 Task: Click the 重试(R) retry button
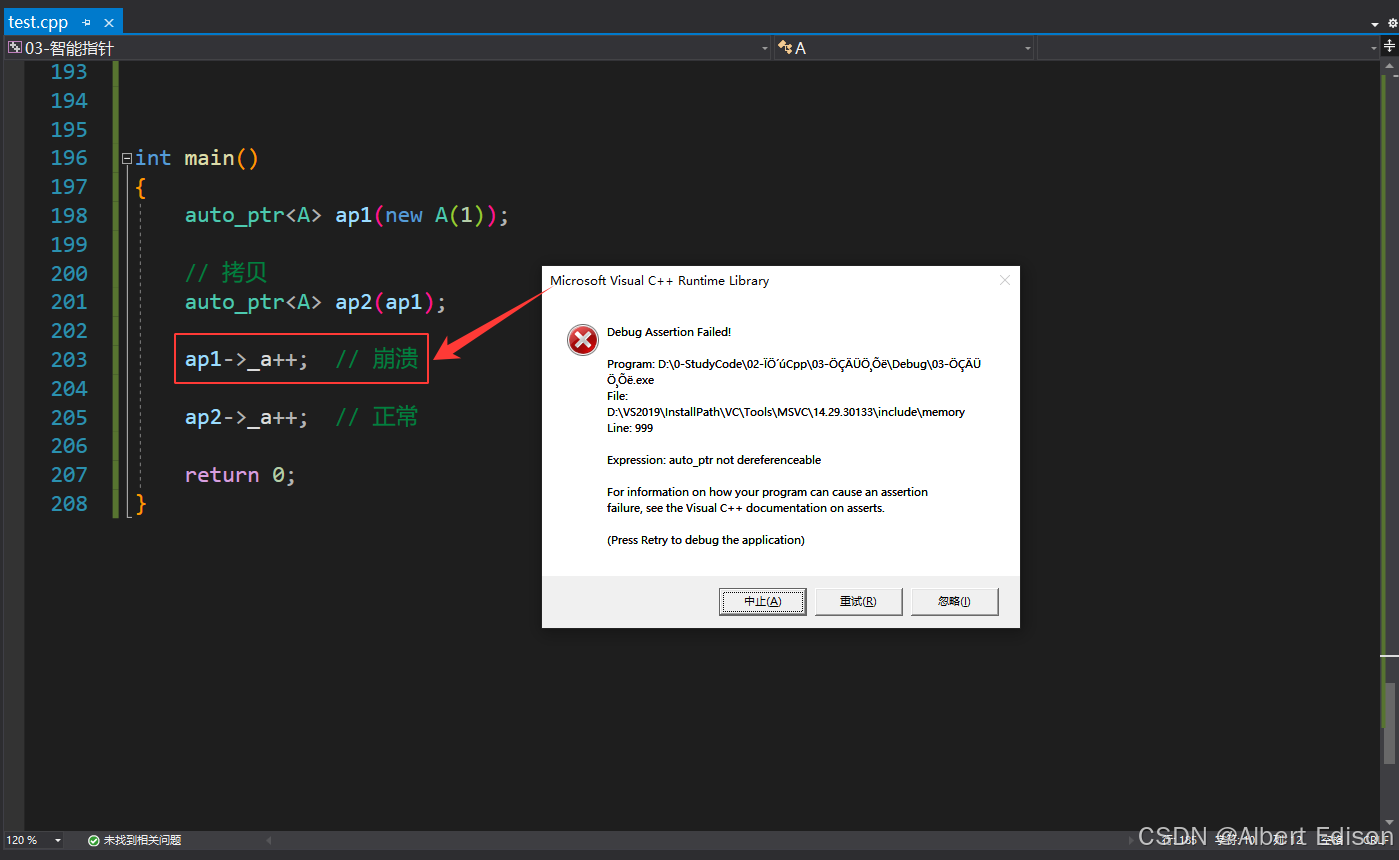(x=858, y=601)
